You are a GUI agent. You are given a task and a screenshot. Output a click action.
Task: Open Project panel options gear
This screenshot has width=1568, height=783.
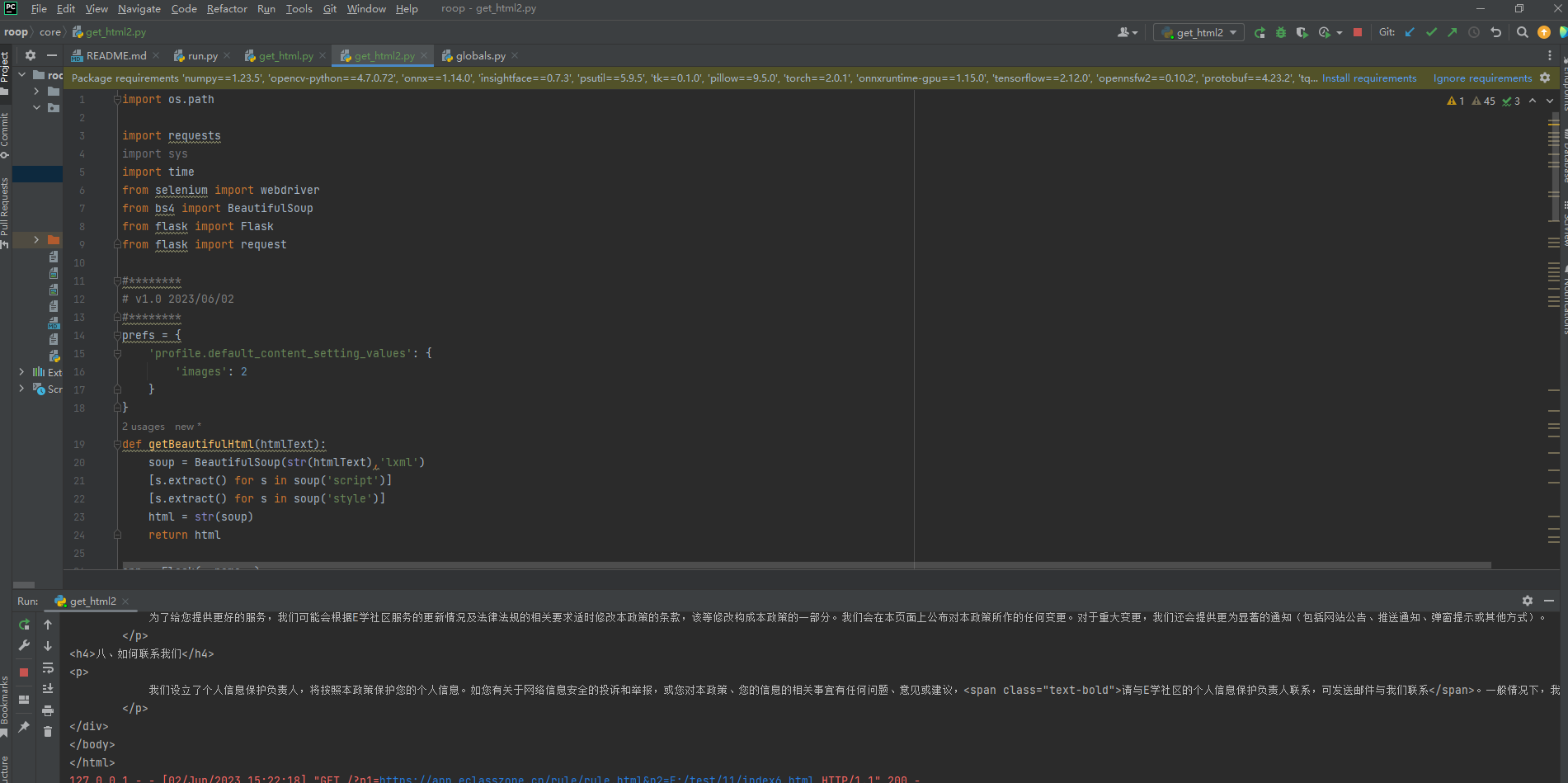31,55
